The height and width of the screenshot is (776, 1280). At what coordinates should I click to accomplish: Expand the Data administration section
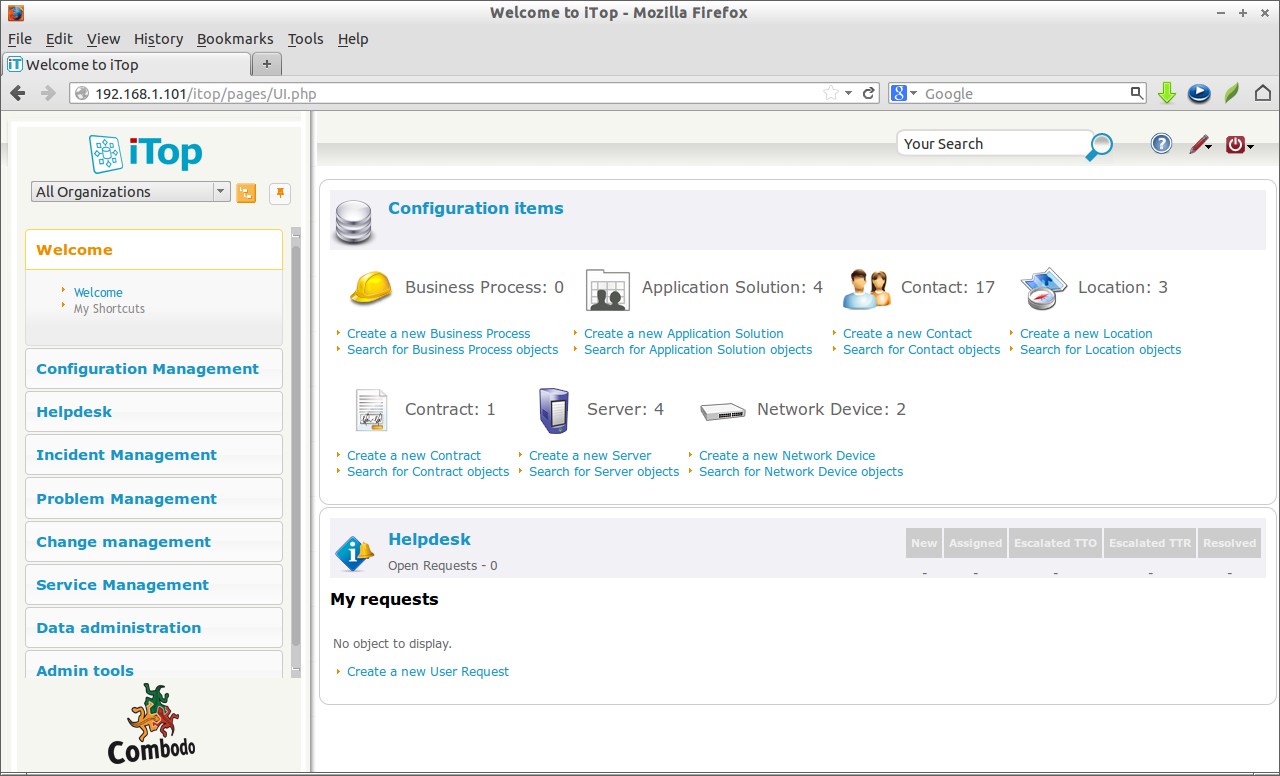(x=154, y=628)
